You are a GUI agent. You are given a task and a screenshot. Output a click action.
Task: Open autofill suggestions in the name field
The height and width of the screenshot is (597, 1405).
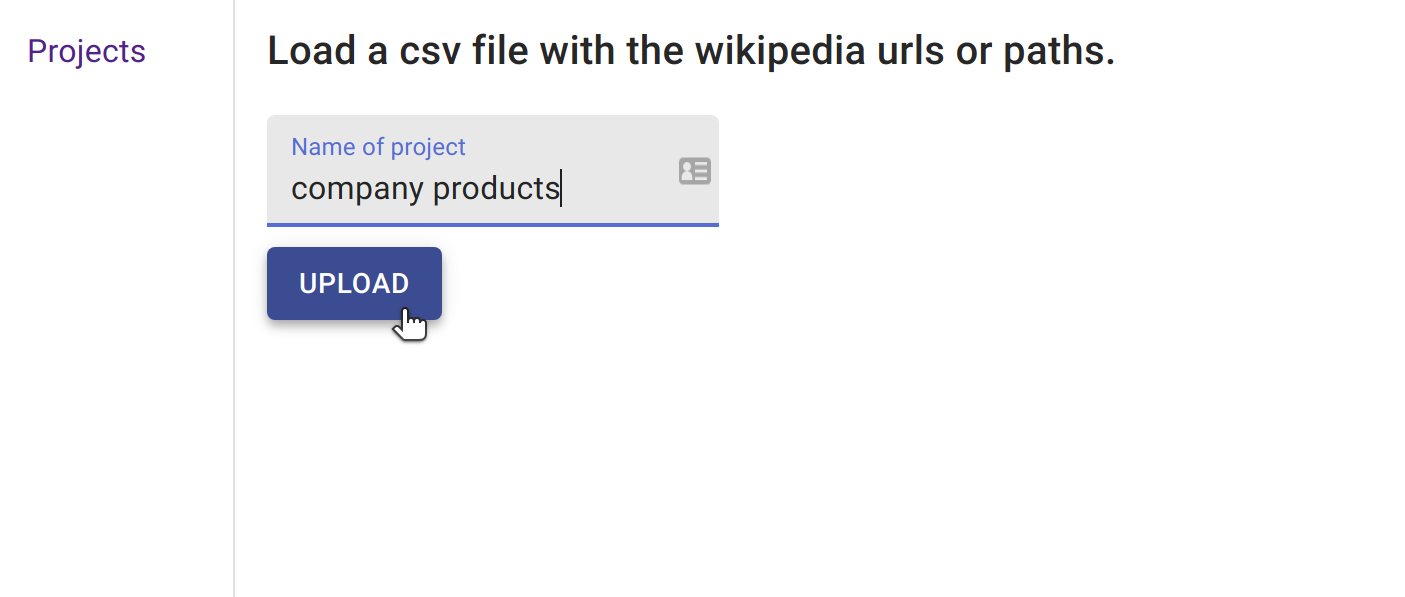pos(694,171)
